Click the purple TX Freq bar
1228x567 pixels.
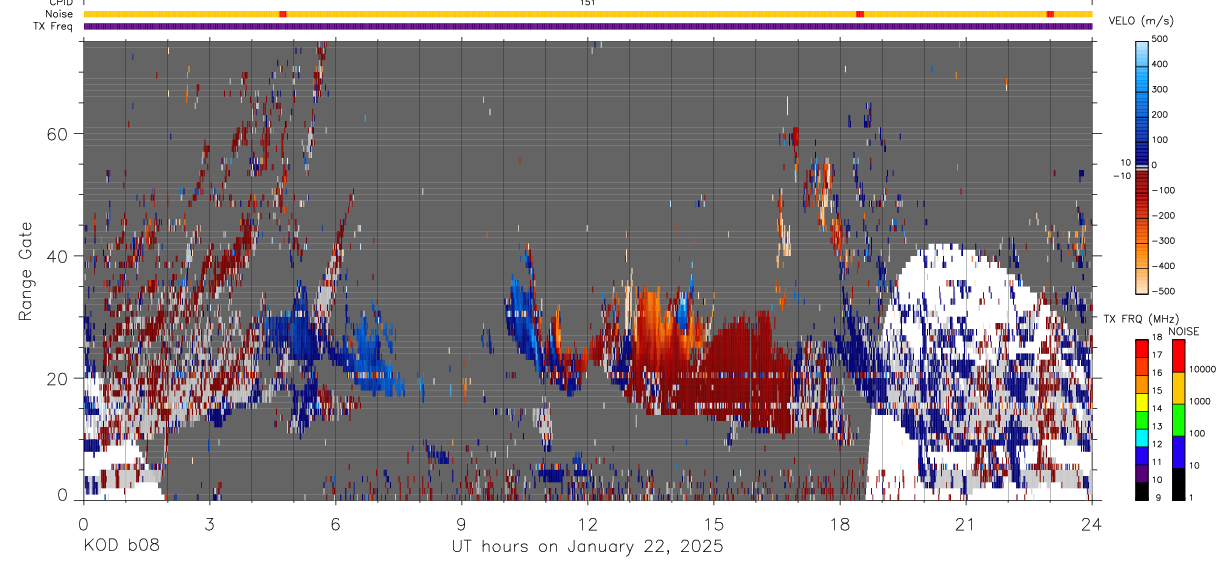point(588,26)
